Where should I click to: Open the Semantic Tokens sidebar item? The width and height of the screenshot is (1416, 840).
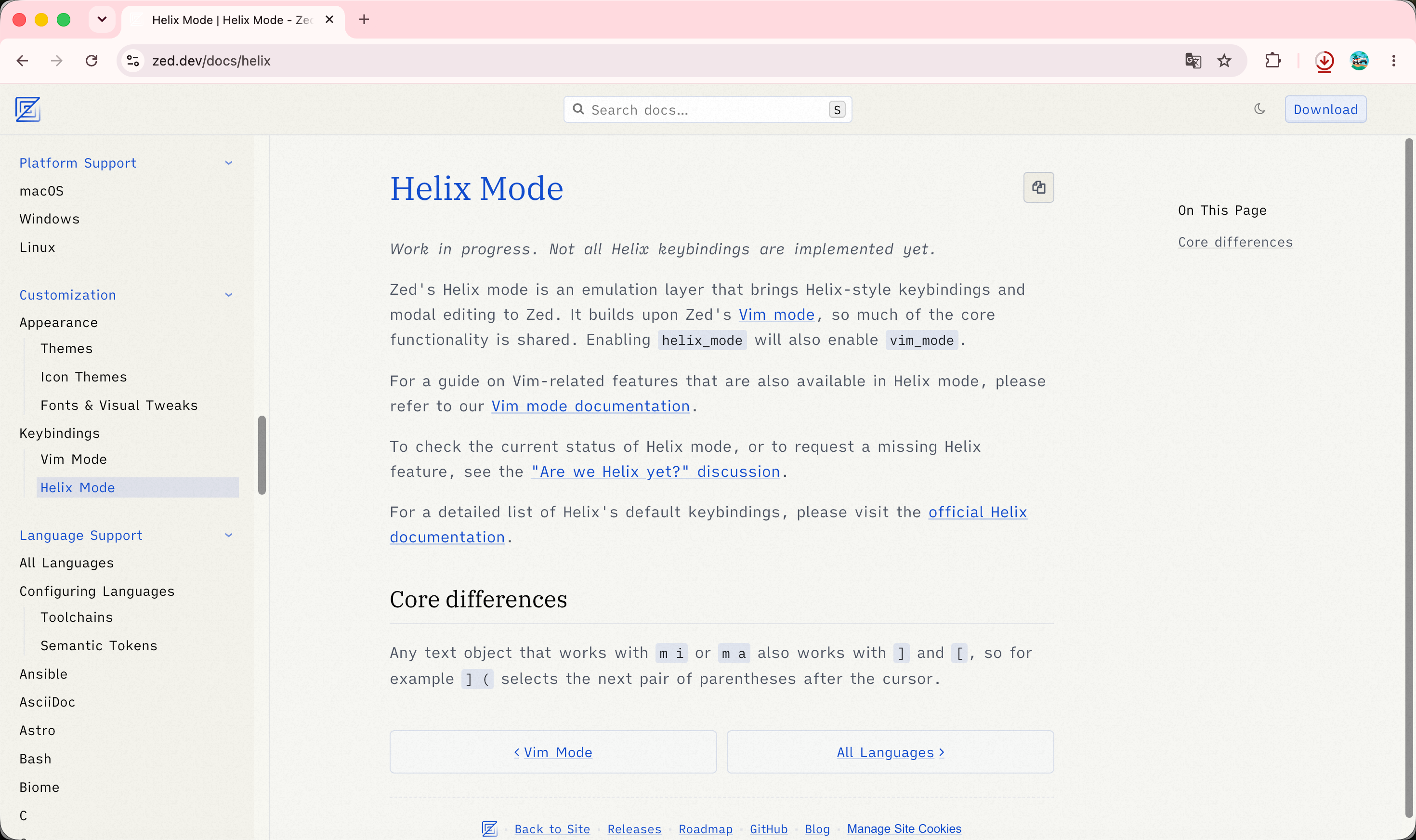point(98,646)
